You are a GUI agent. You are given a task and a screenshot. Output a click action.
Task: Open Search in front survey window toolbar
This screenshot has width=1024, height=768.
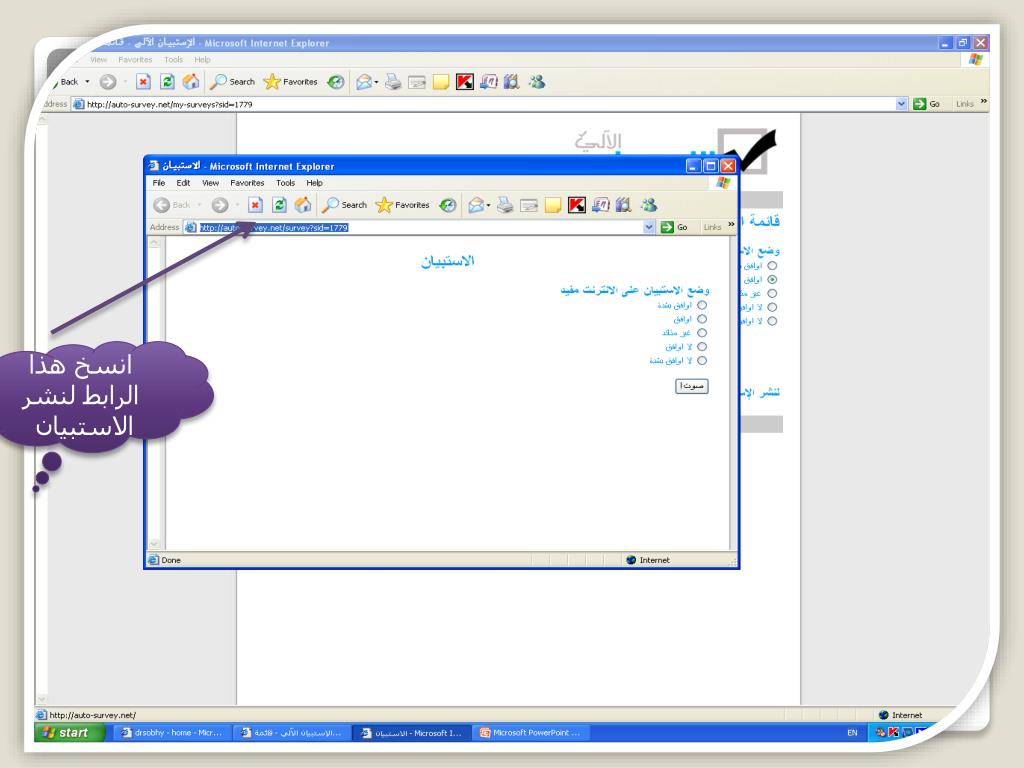345,205
